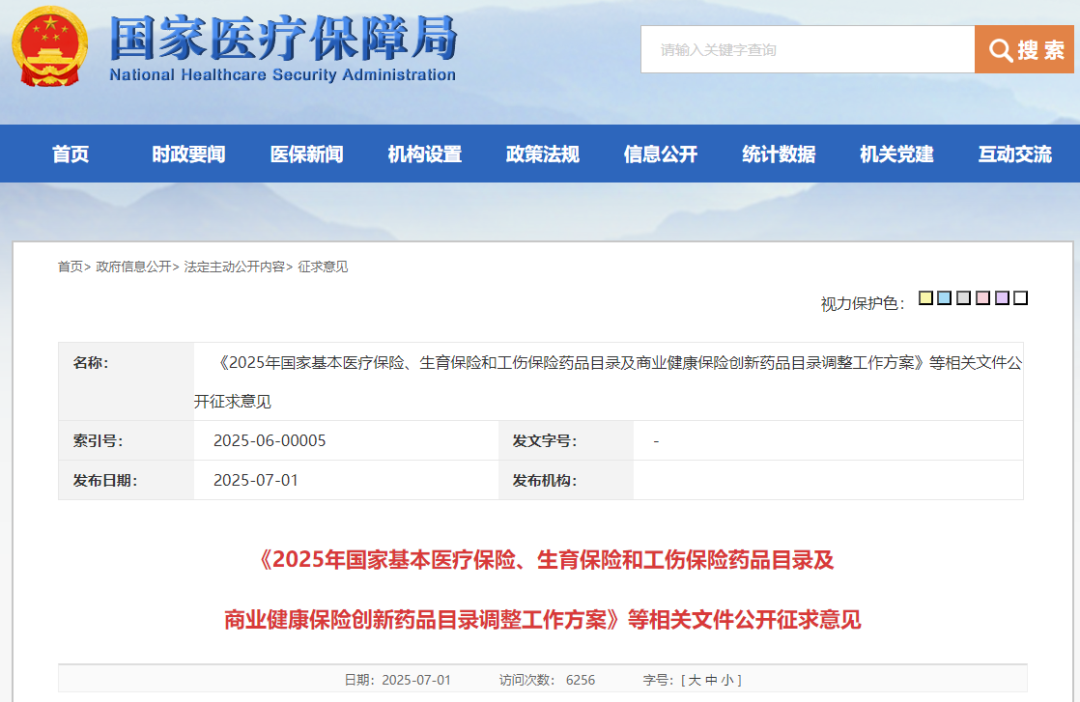Open the 机关党建 menu item
This screenshot has height=702, width=1080.
[x=895, y=154]
